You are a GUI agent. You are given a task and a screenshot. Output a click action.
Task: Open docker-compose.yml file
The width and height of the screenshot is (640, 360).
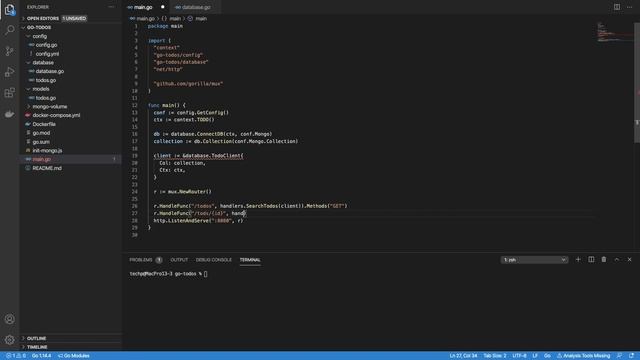tap(56, 116)
